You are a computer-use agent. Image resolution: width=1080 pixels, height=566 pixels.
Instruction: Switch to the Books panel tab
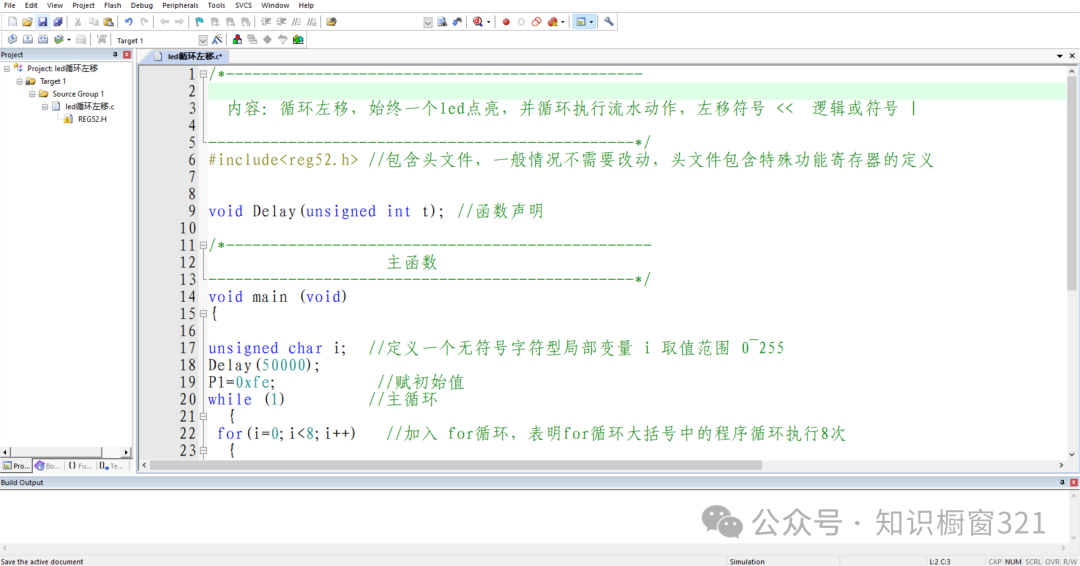47,466
